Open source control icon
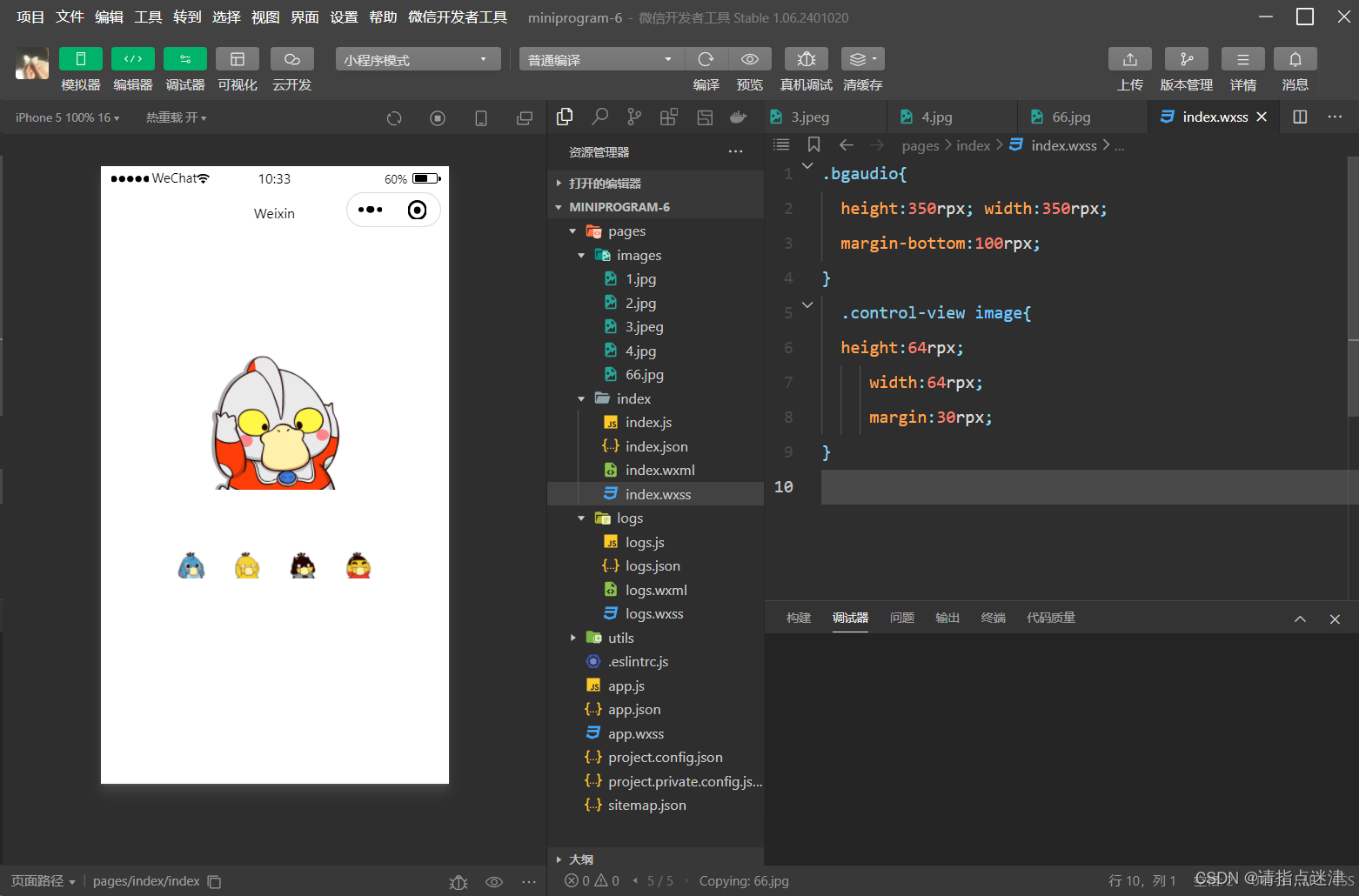The width and height of the screenshot is (1359, 896). (635, 117)
